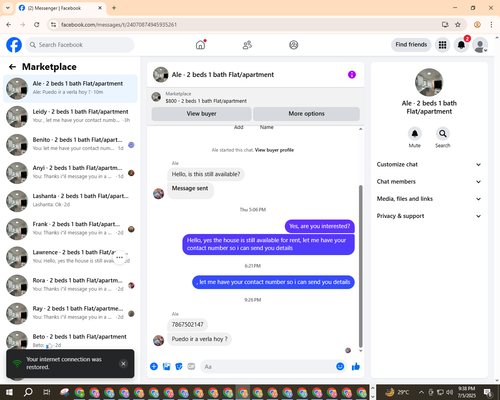
Task: Click the chat scrollbar thumb
Action: click(360, 266)
